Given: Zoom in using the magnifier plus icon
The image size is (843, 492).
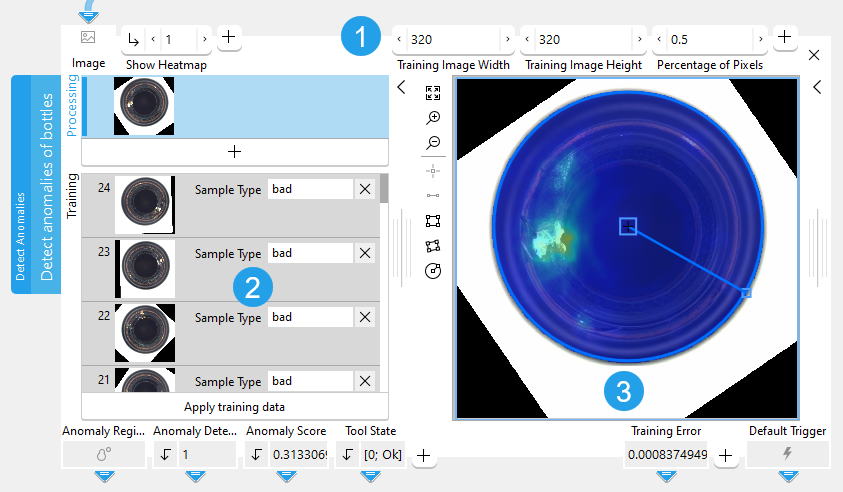Looking at the screenshot, I should [433, 118].
